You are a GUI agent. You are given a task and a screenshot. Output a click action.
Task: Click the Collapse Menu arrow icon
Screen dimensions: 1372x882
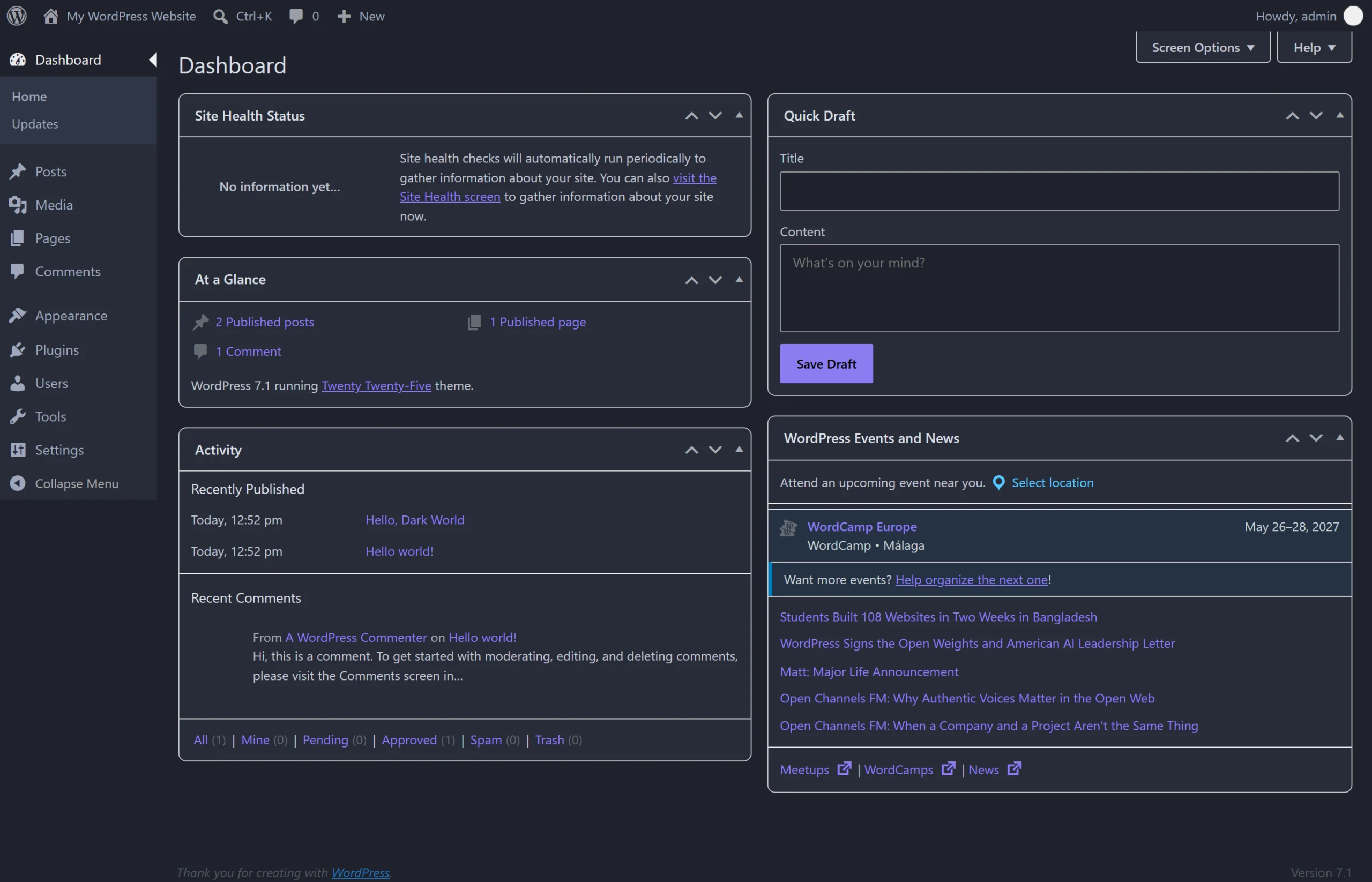18,483
